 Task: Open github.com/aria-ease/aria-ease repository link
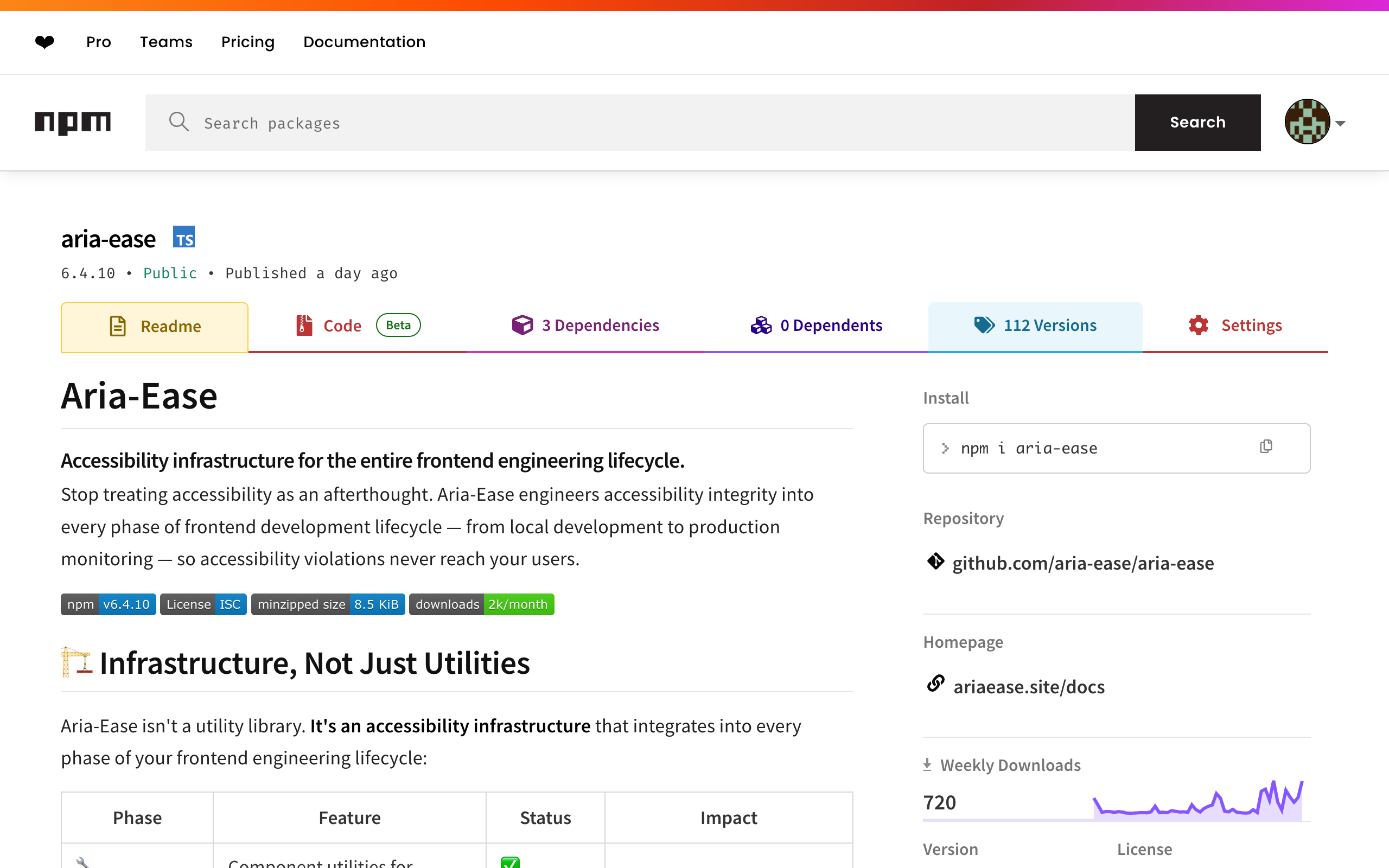pyautogui.click(x=1082, y=563)
